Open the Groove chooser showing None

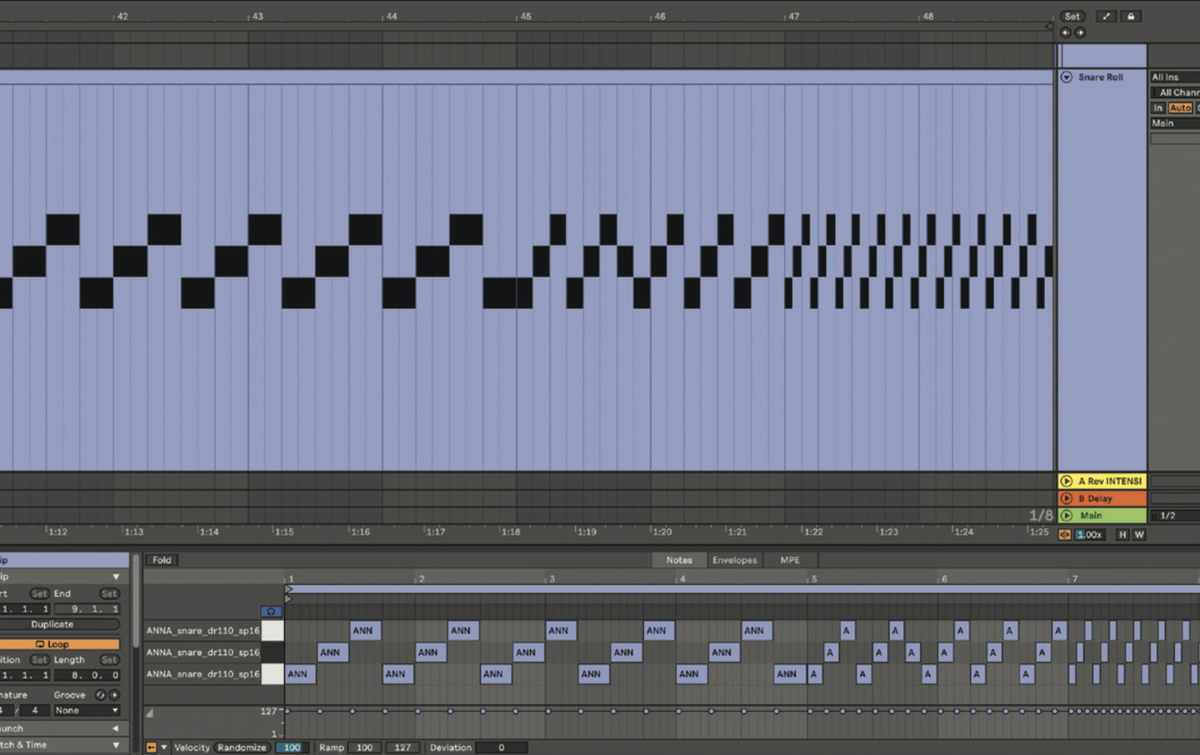pyautogui.click(x=85, y=711)
